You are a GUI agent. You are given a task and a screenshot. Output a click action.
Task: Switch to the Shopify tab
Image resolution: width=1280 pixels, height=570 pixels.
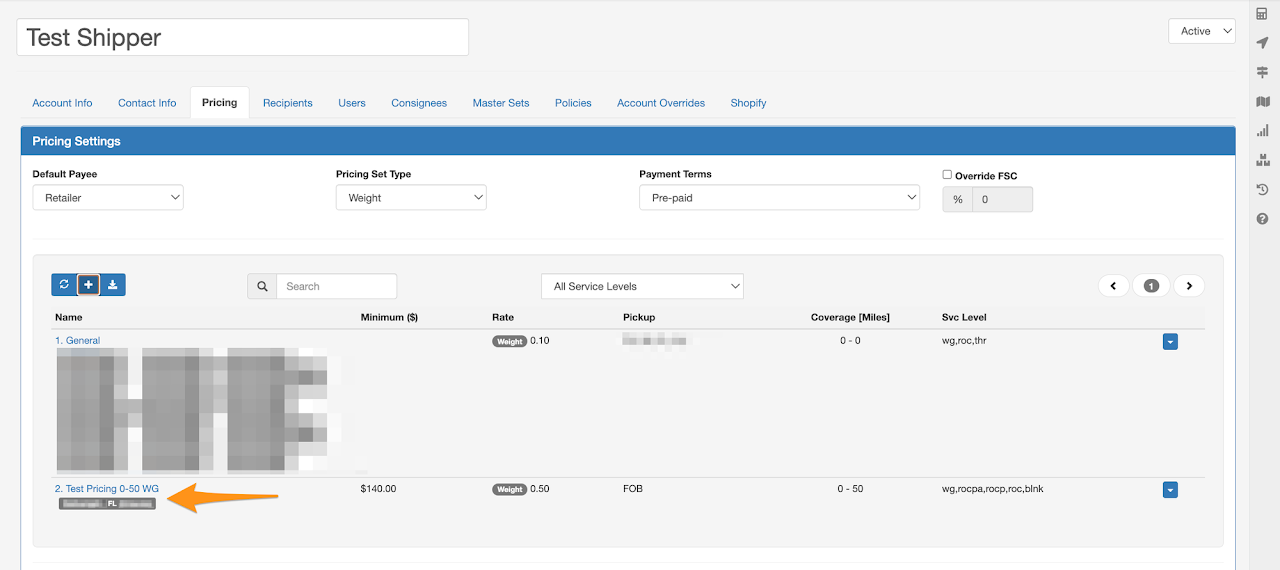[748, 103]
